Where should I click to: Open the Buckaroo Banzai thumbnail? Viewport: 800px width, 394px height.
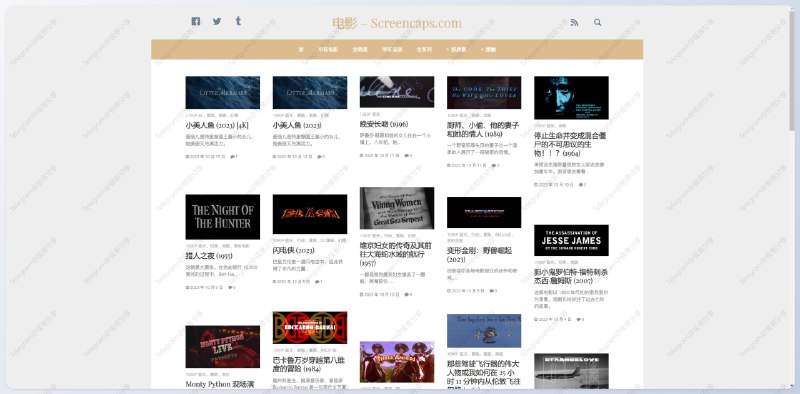point(310,328)
